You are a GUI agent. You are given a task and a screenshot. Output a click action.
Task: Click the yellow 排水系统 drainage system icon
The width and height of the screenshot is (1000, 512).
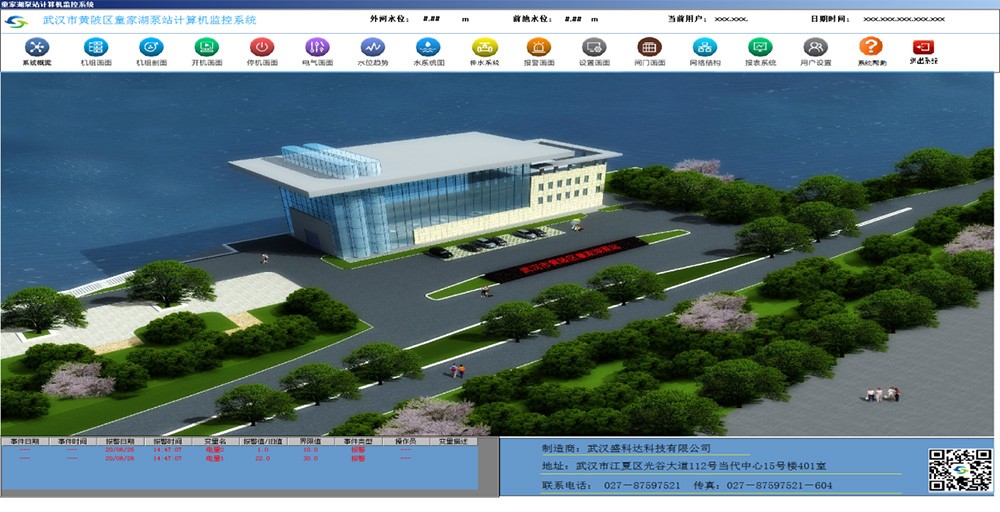point(484,47)
